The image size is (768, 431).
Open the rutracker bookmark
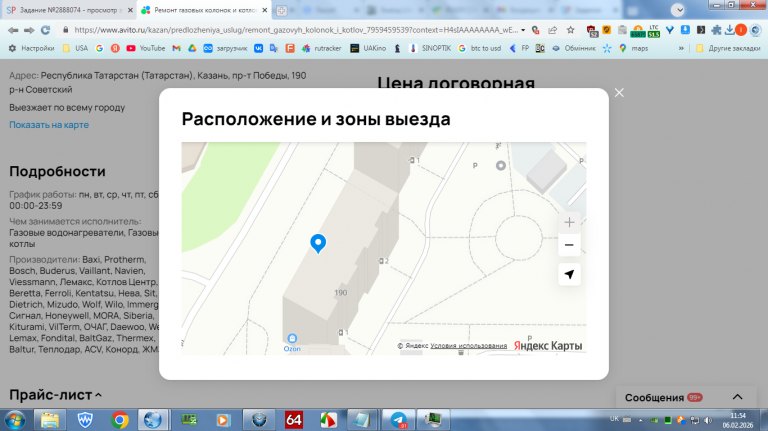click(x=321, y=48)
